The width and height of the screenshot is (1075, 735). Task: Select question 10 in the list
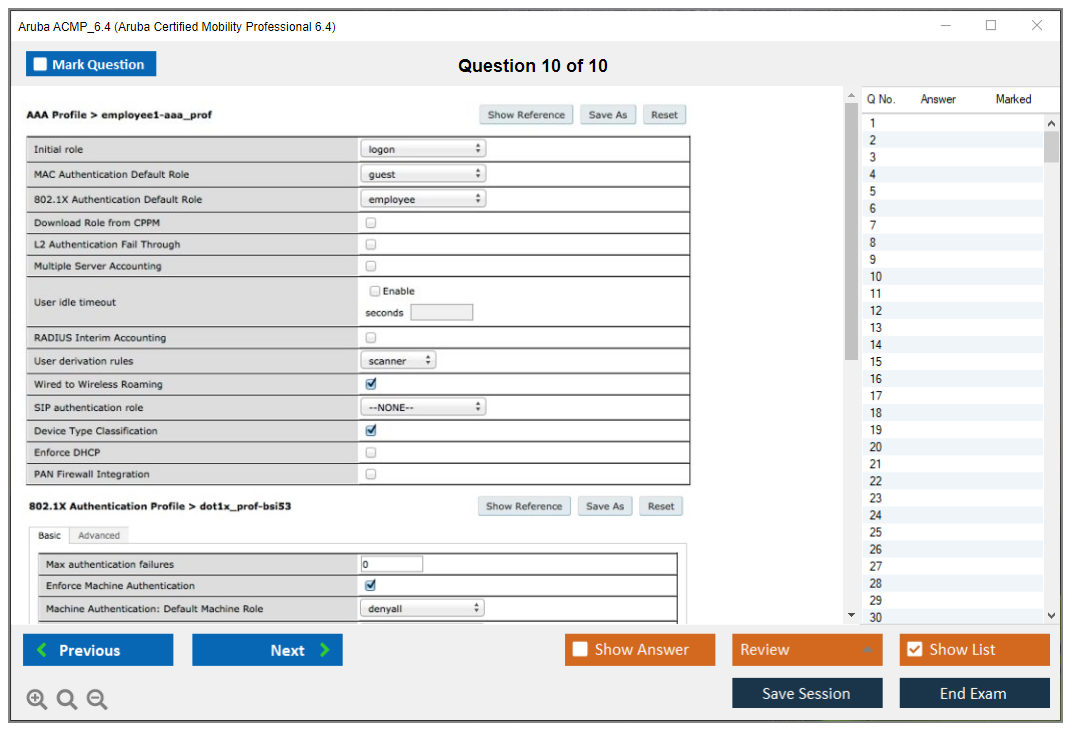pos(876,276)
